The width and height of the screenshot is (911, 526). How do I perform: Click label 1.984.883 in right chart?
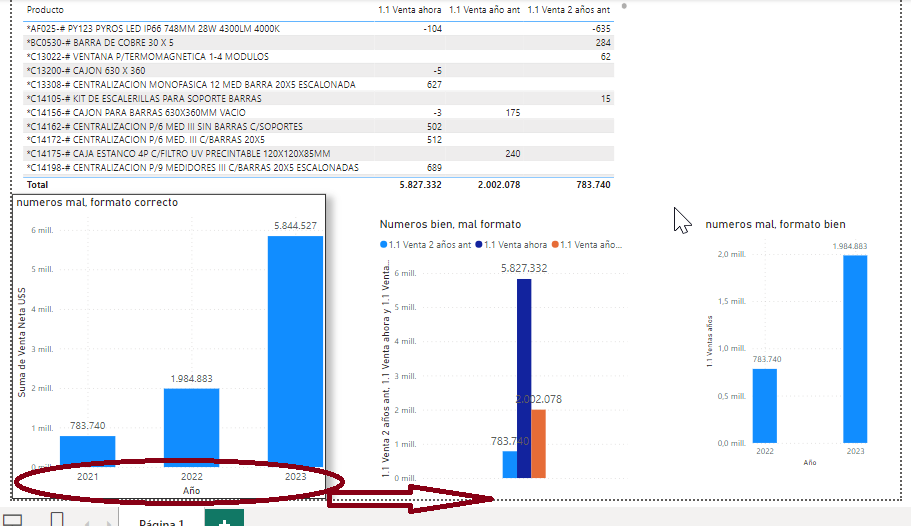[x=850, y=246]
